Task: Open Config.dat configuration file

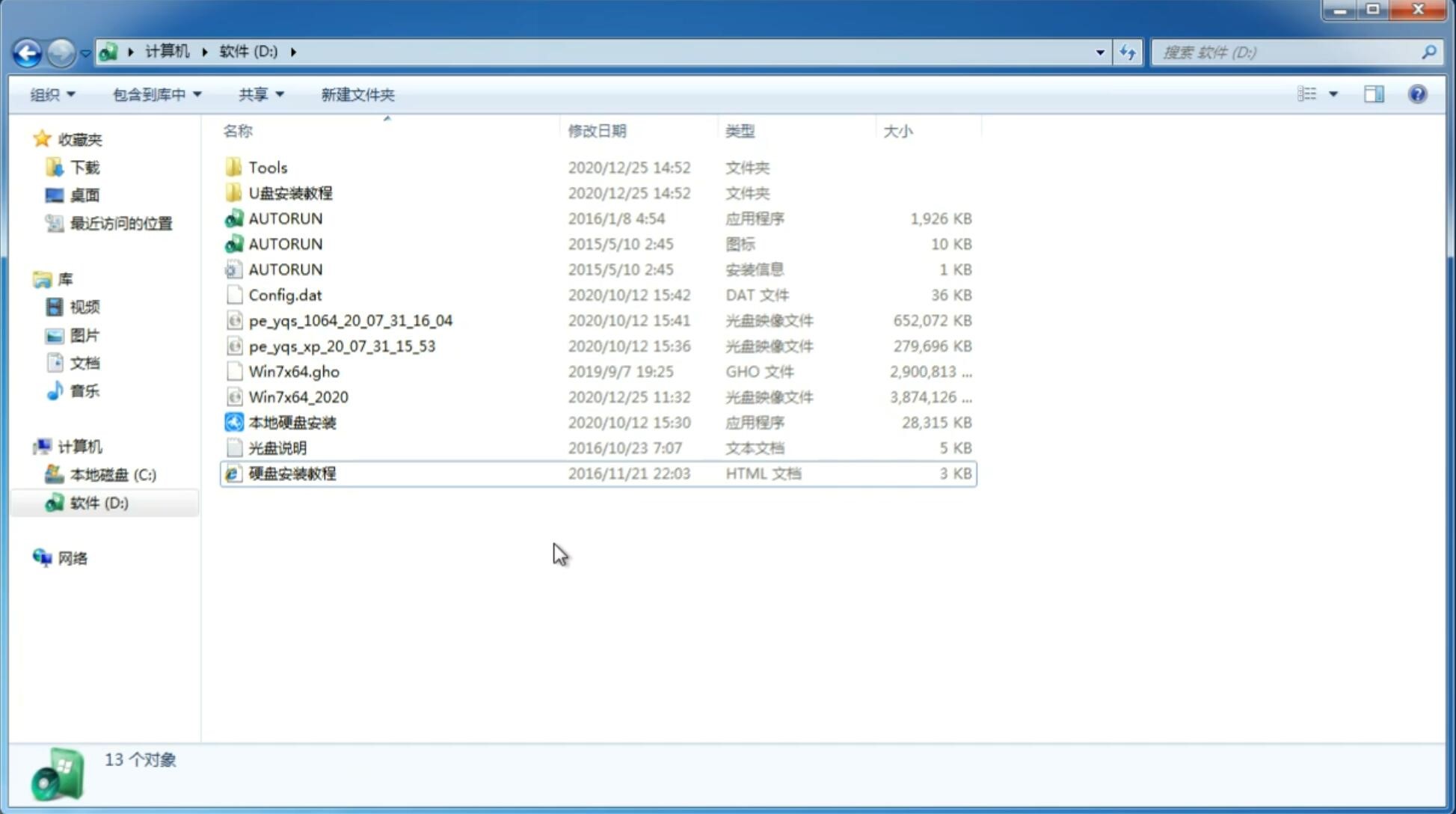Action: [286, 294]
